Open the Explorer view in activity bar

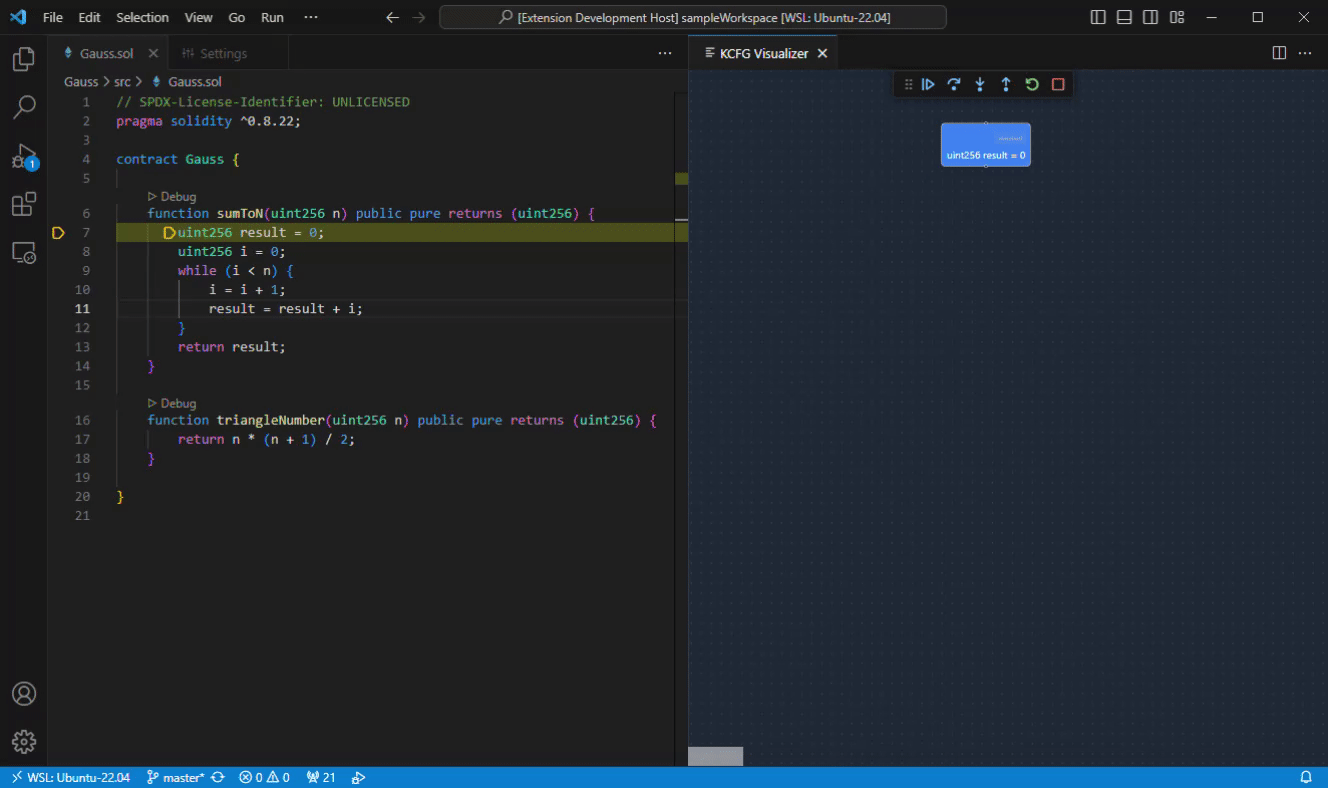[24, 59]
